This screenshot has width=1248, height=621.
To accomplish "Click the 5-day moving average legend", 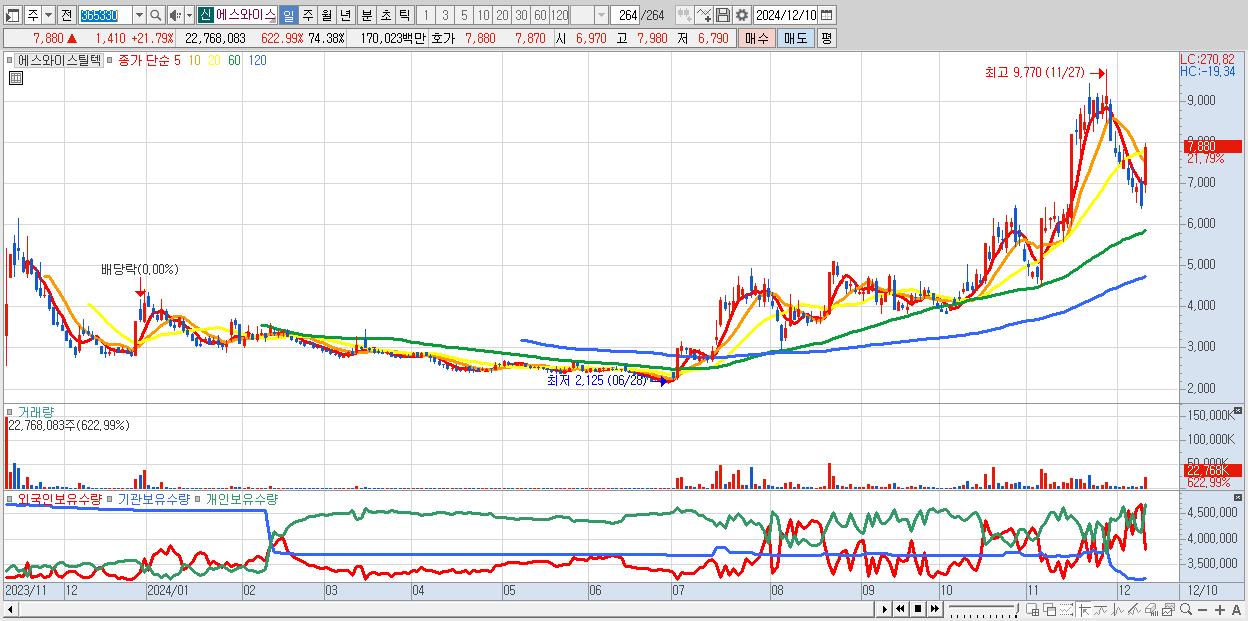I will click(x=177, y=60).
